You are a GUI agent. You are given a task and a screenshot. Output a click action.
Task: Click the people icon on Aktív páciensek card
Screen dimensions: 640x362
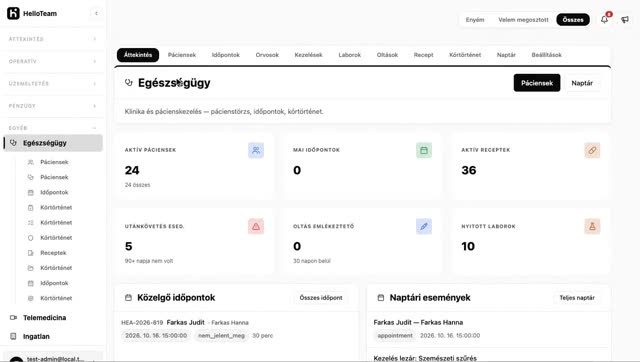point(256,150)
